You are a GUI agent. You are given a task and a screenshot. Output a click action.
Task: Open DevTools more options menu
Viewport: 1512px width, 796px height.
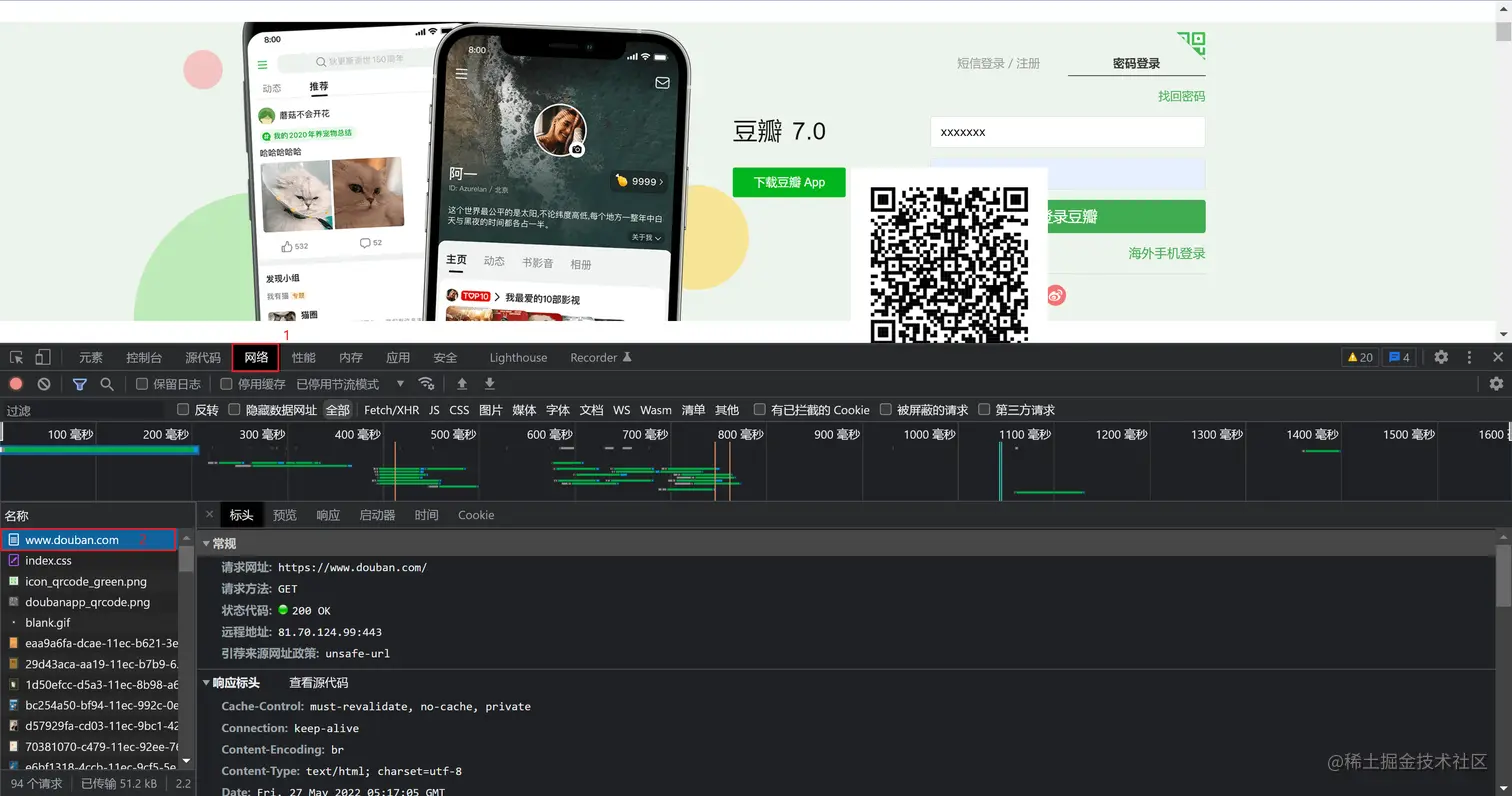click(x=1469, y=357)
